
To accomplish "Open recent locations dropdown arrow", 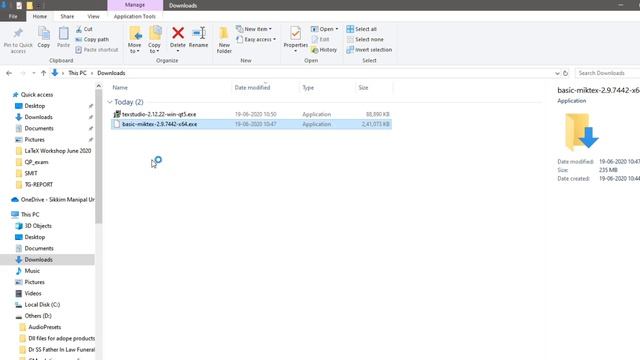I will click(x=33, y=73).
